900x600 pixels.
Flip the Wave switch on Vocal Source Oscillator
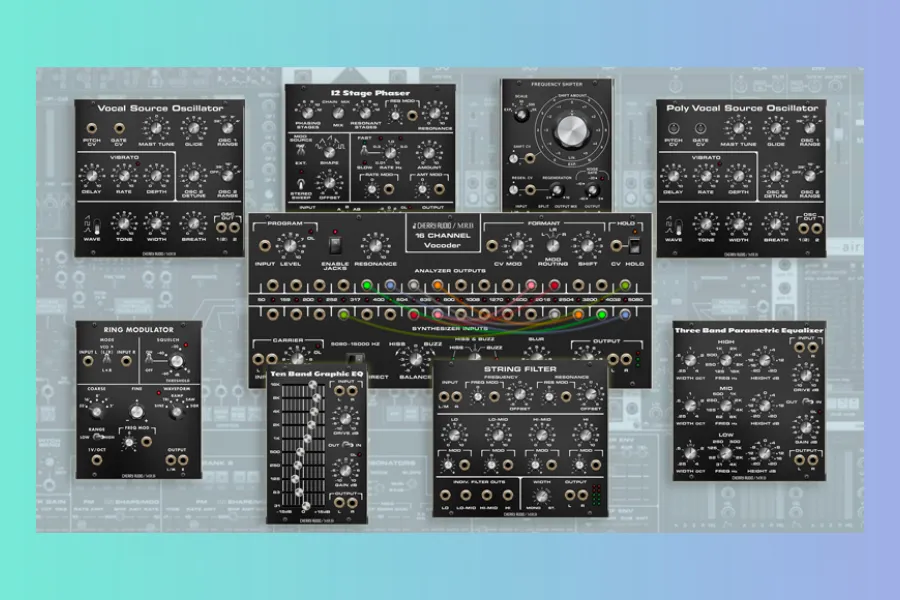(97, 225)
